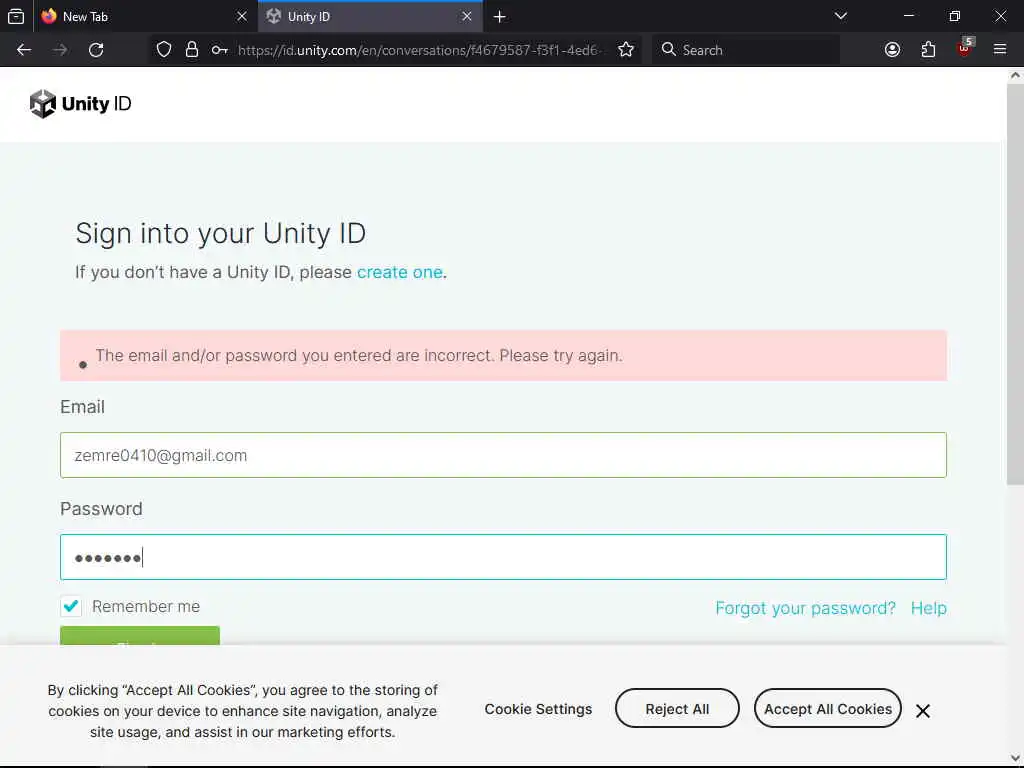1024x768 pixels.
Task: Expand the list all tabs dropdown
Action: (x=841, y=16)
